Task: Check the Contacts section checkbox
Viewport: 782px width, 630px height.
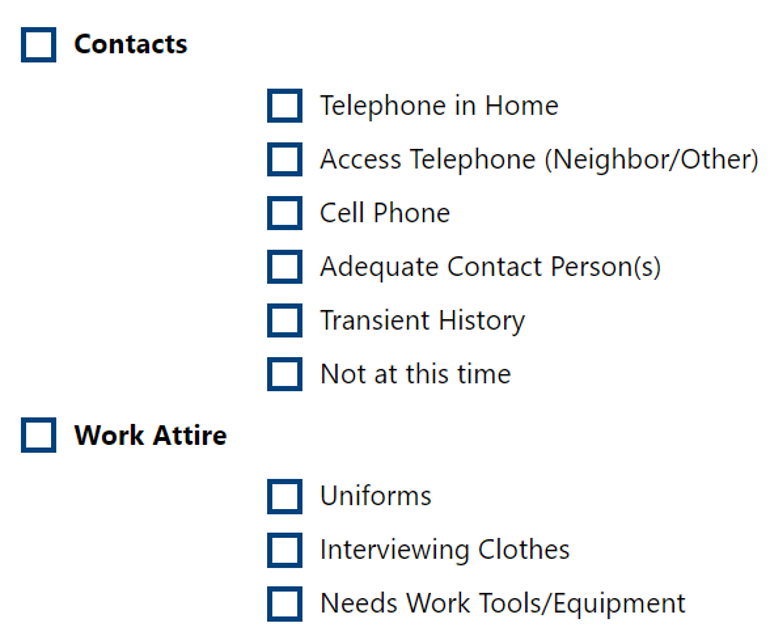Action: tap(38, 45)
